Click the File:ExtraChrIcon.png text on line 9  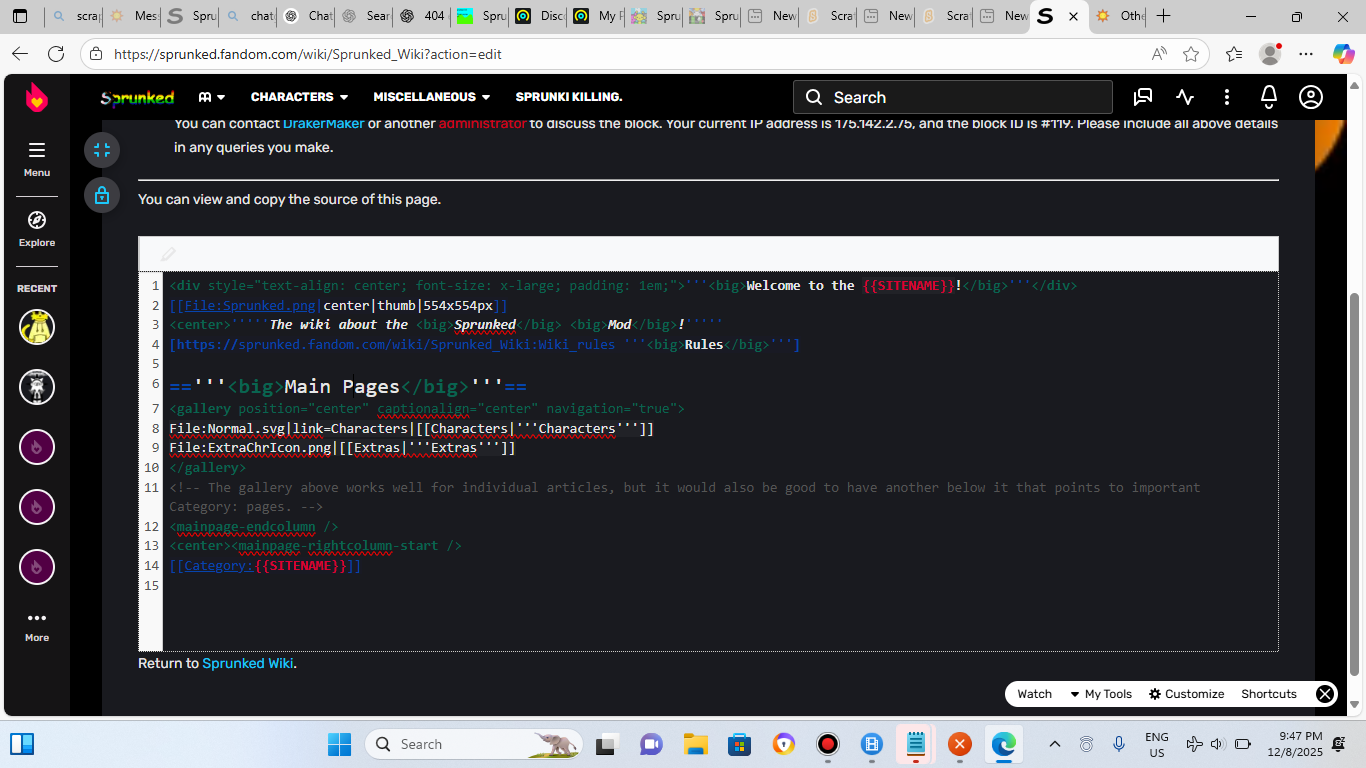[x=250, y=448]
